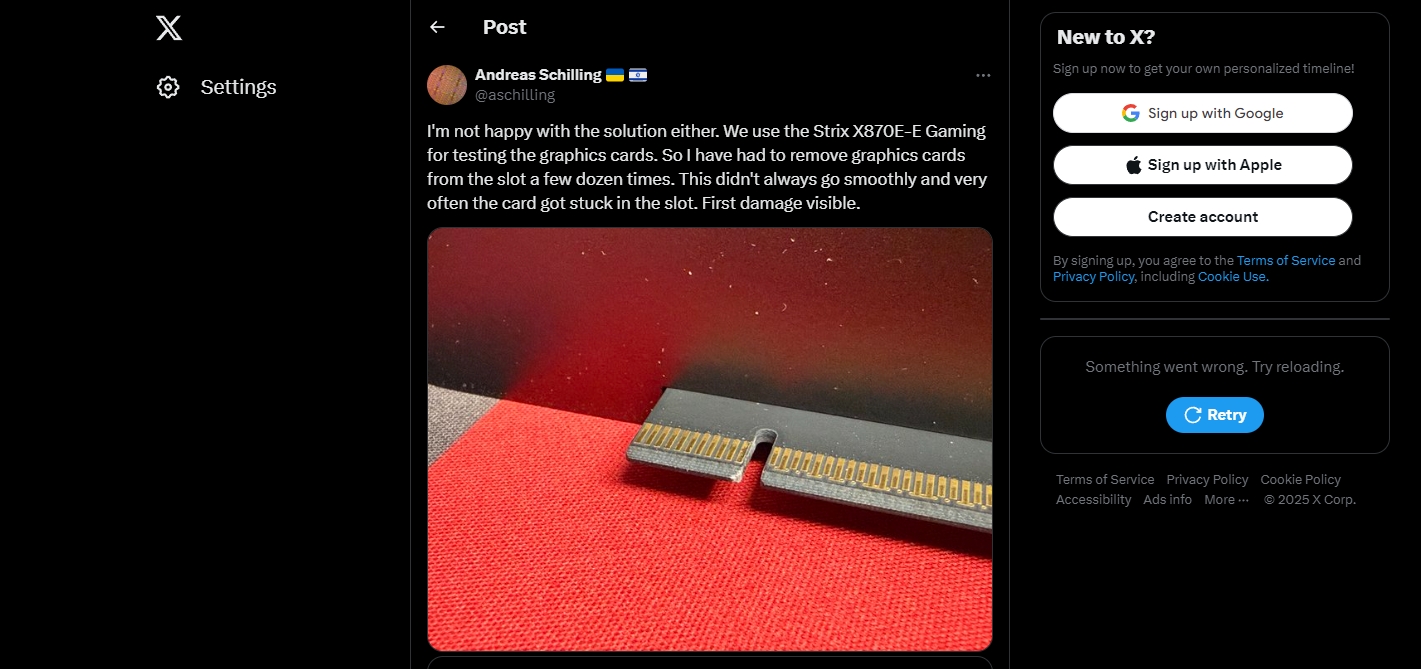Go back using the arrow icon
Screen dimensions: 1421x669
click(437, 27)
